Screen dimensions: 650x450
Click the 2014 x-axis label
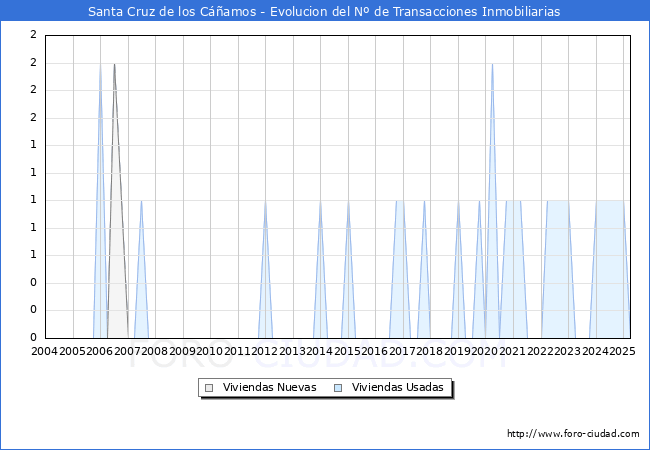(x=320, y=351)
